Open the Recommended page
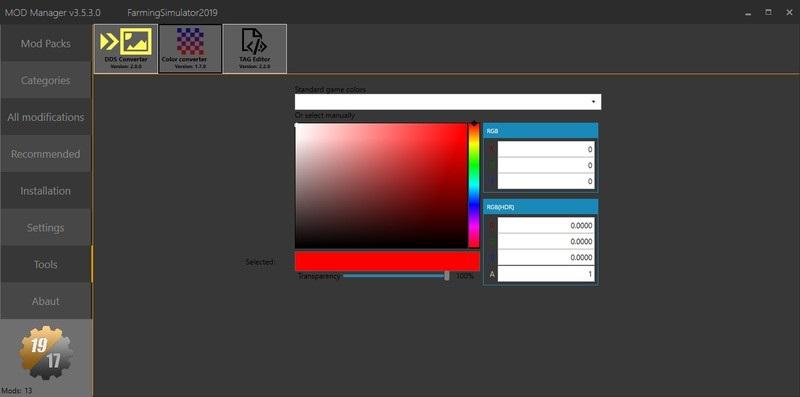Viewport: 800px width, 397px height. tap(46, 154)
